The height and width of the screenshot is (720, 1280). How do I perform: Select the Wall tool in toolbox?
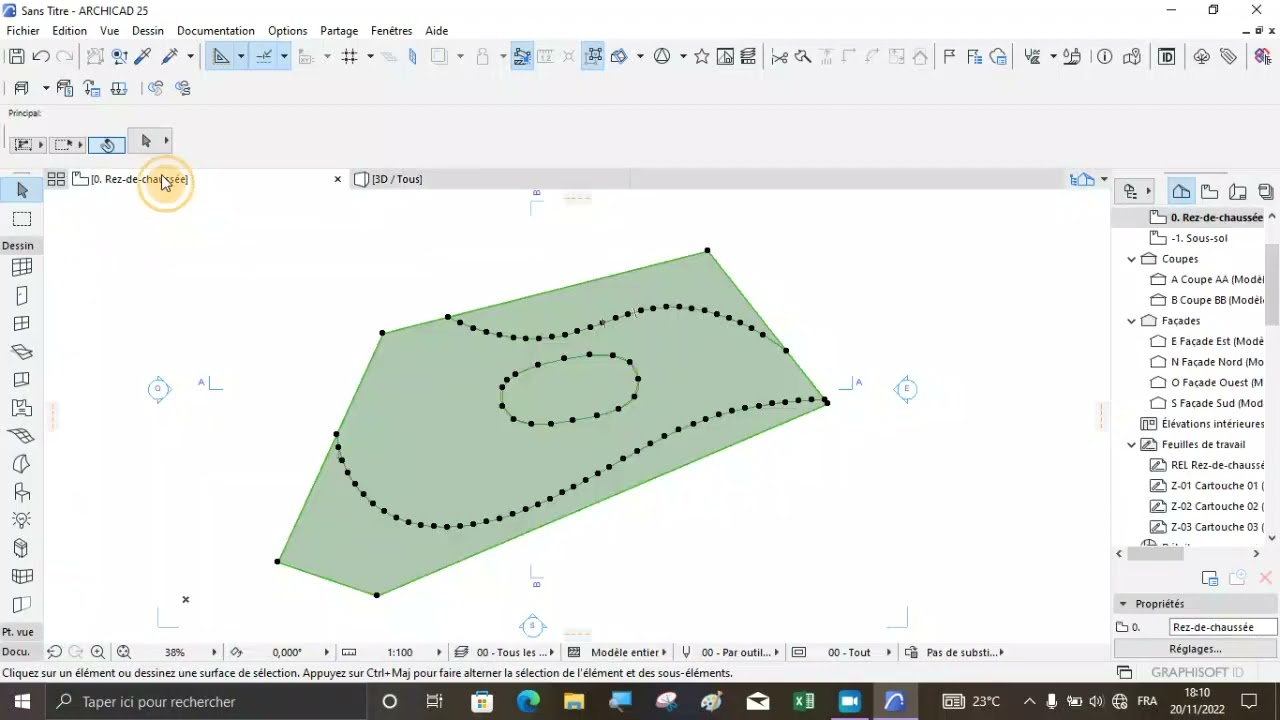pos(22,267)
